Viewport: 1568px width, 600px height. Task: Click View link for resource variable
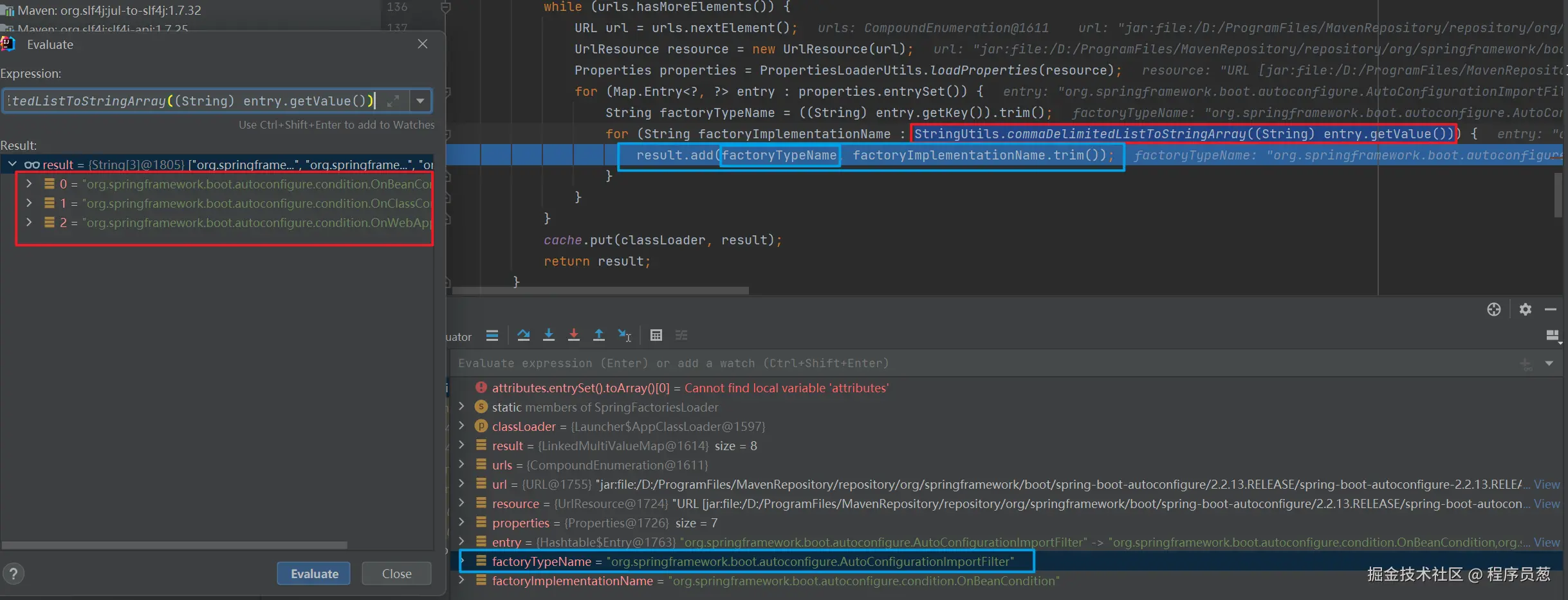tap(1547, 504)
